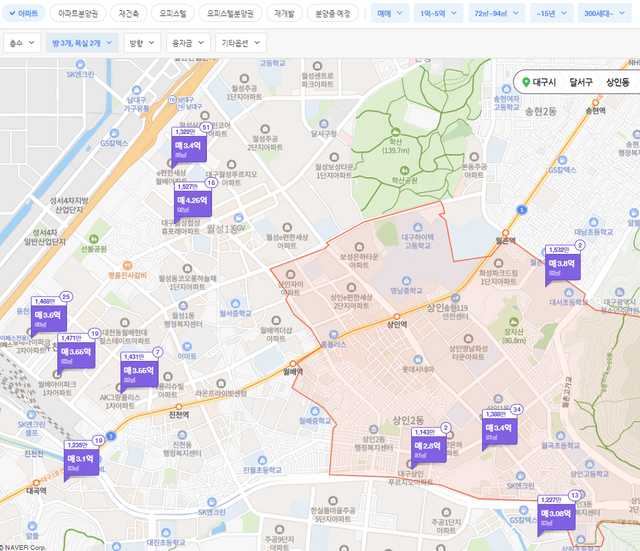Image resolution: width=640 pixels, height=551 pixels.
Task: Click the 월배역 subway station marker
Action: (x=293, y=364)
